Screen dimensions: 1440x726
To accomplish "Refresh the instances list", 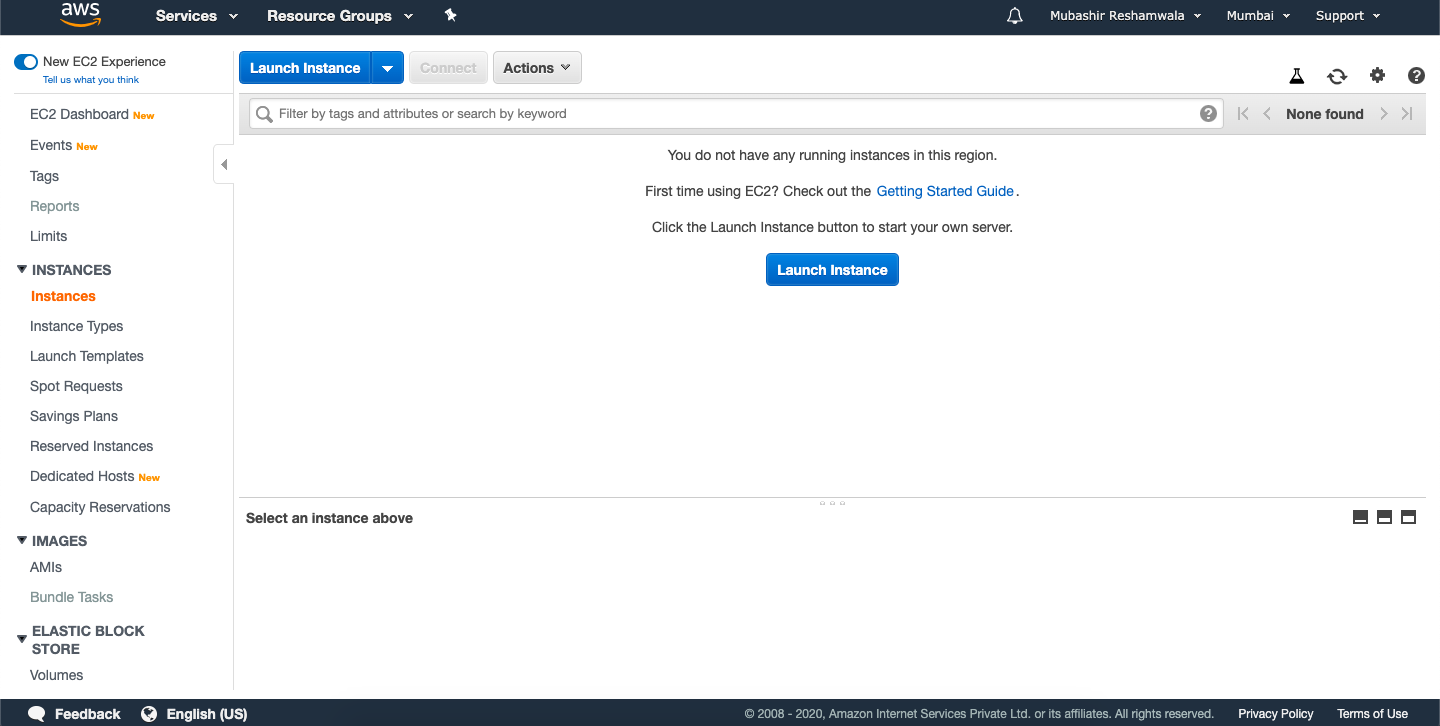I will coord(1337,76).
